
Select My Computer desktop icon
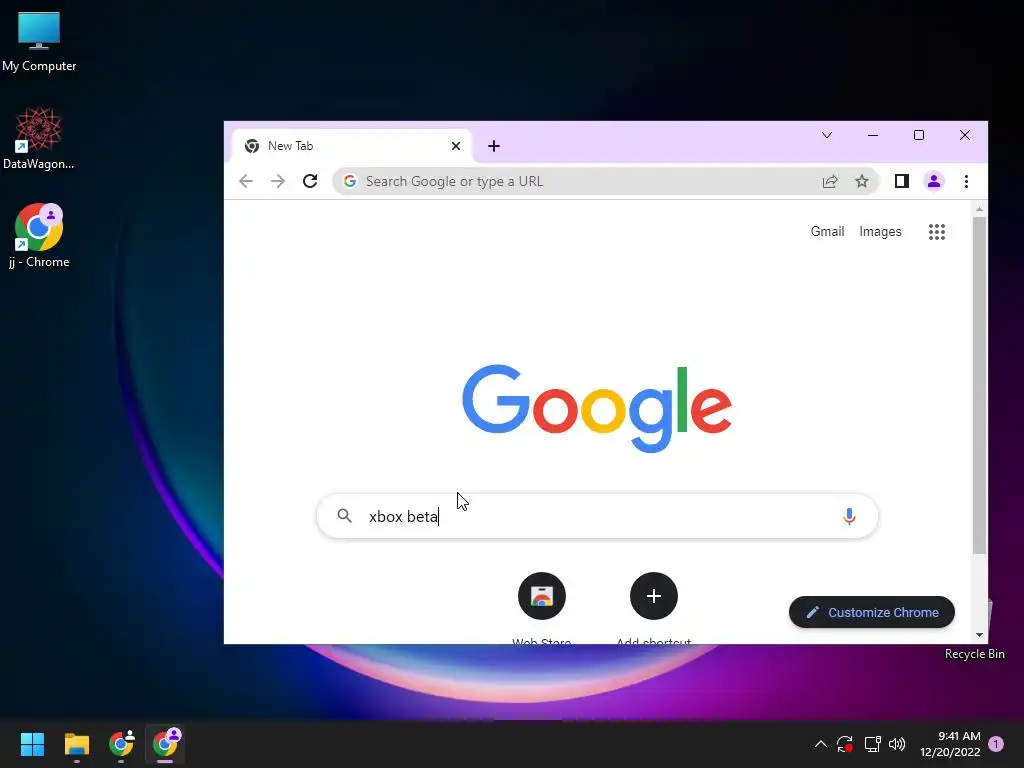(39, 41)
